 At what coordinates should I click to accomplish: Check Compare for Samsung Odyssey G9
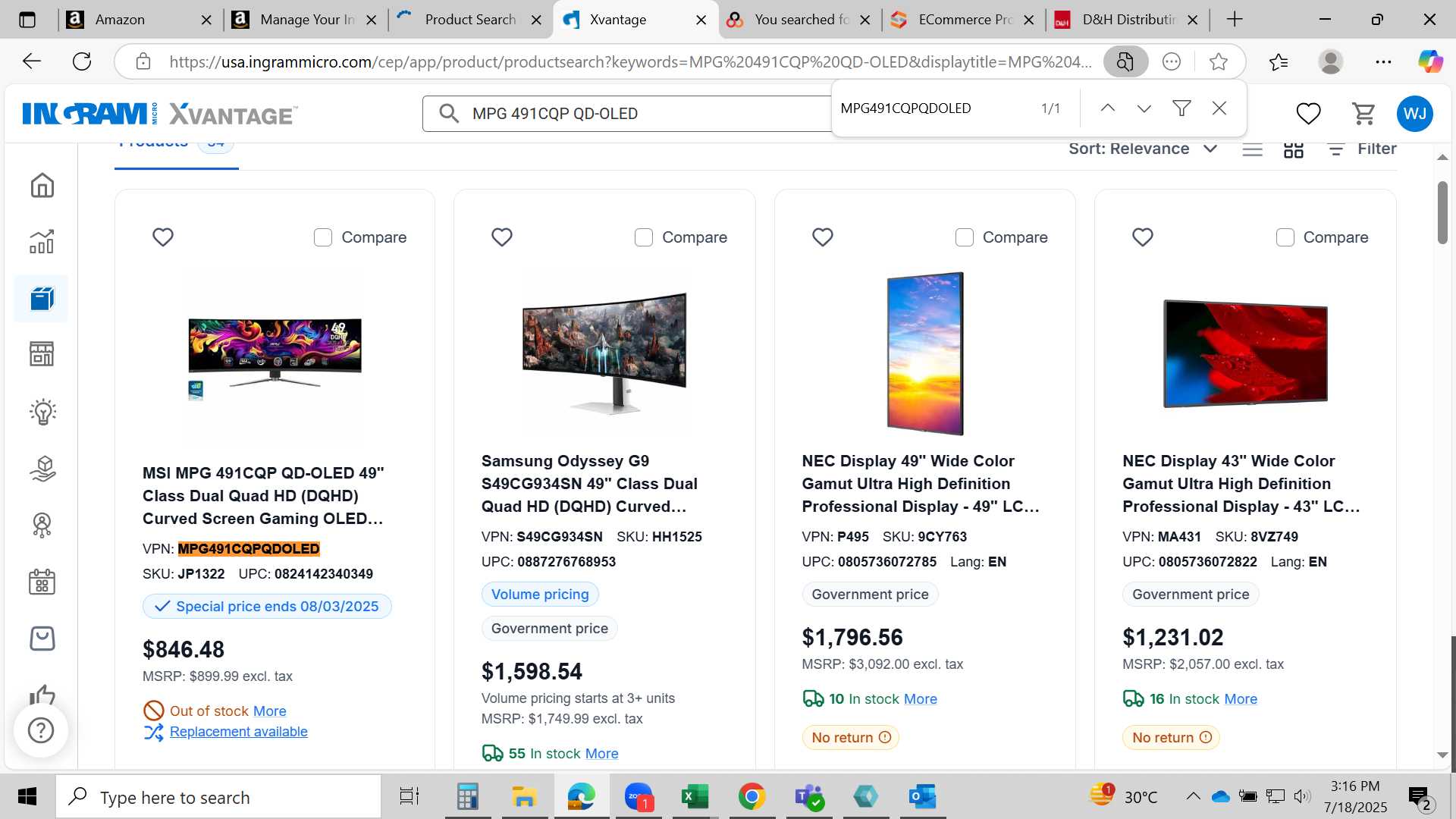coord(644,237)
